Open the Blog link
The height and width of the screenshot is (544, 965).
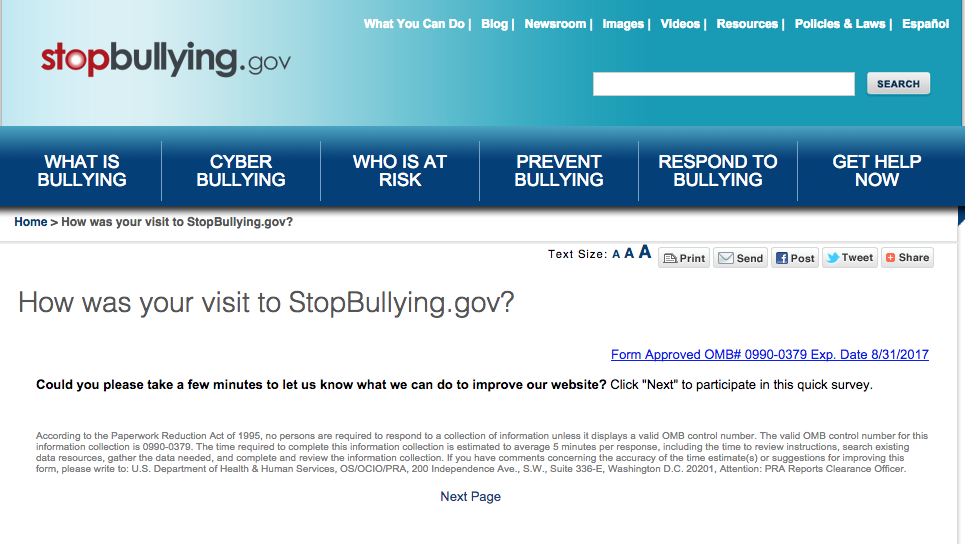coord(494,24)
